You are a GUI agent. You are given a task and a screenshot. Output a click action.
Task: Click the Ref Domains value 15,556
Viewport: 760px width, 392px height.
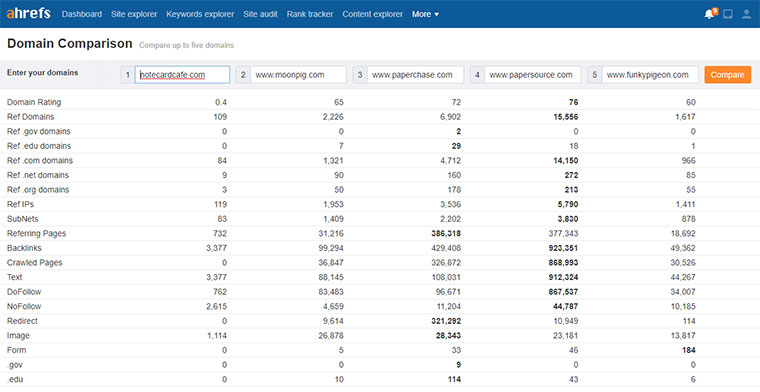point(566,117)
